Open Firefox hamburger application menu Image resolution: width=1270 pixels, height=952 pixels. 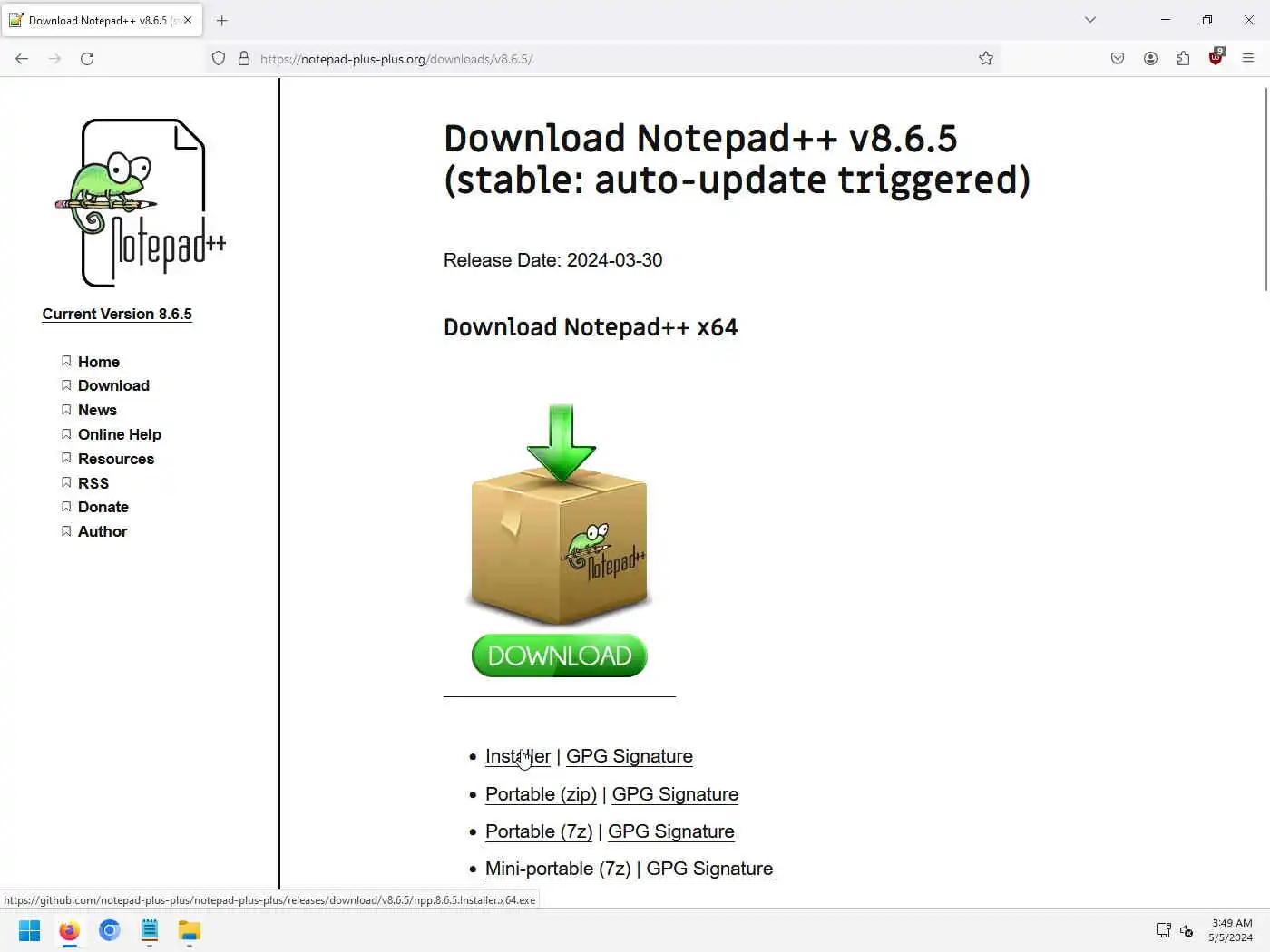coord(1248,59)
